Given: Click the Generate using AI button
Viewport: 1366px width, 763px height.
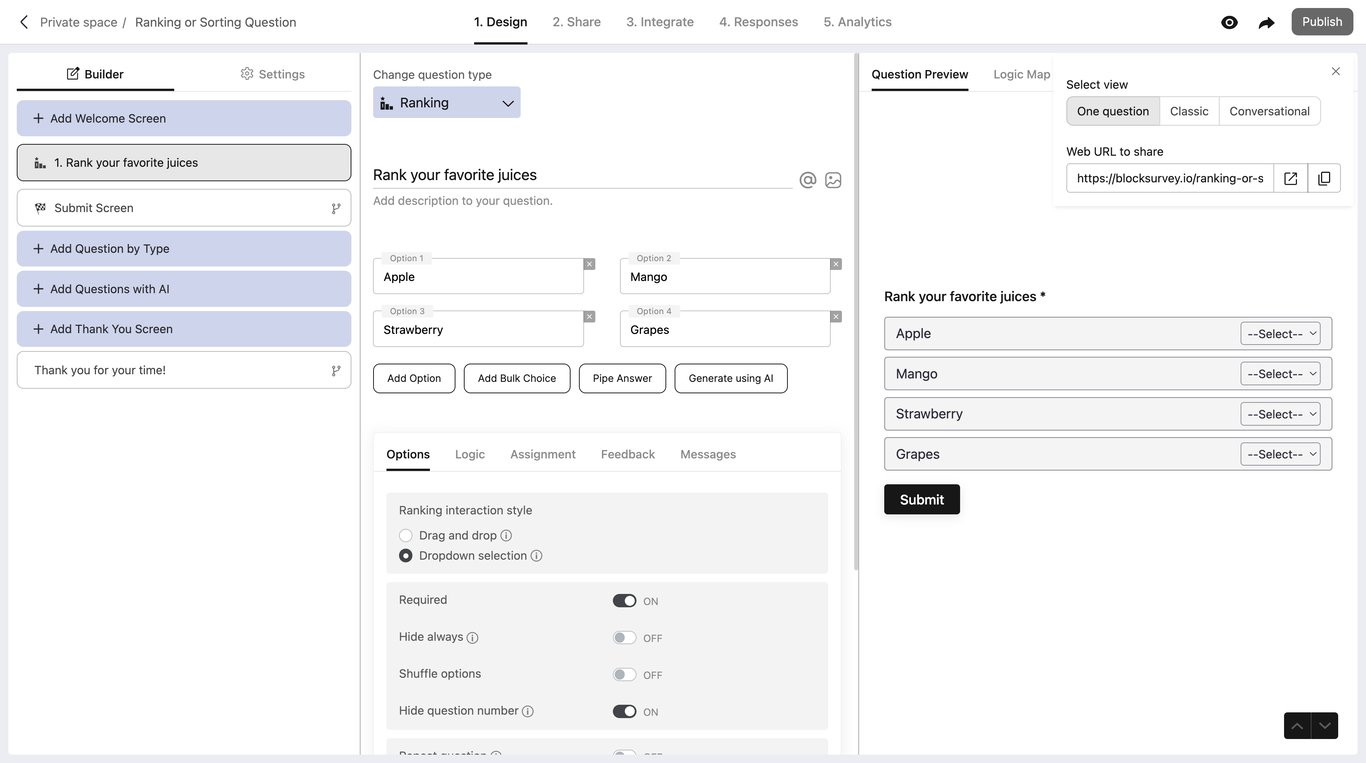Looking at the screenshot, I should pos(731,378).
